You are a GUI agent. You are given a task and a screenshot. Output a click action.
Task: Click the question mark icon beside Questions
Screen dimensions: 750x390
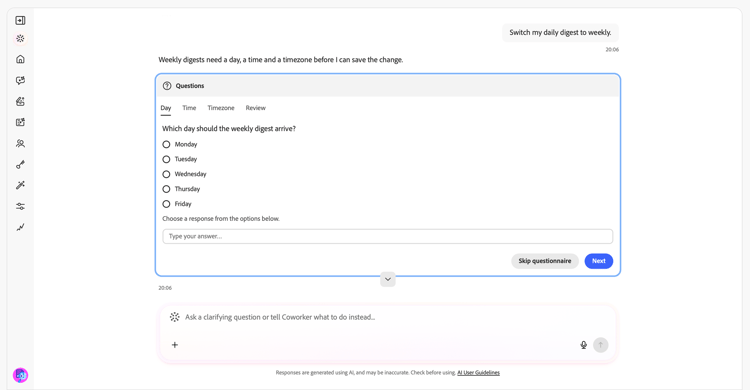[167, 86]
